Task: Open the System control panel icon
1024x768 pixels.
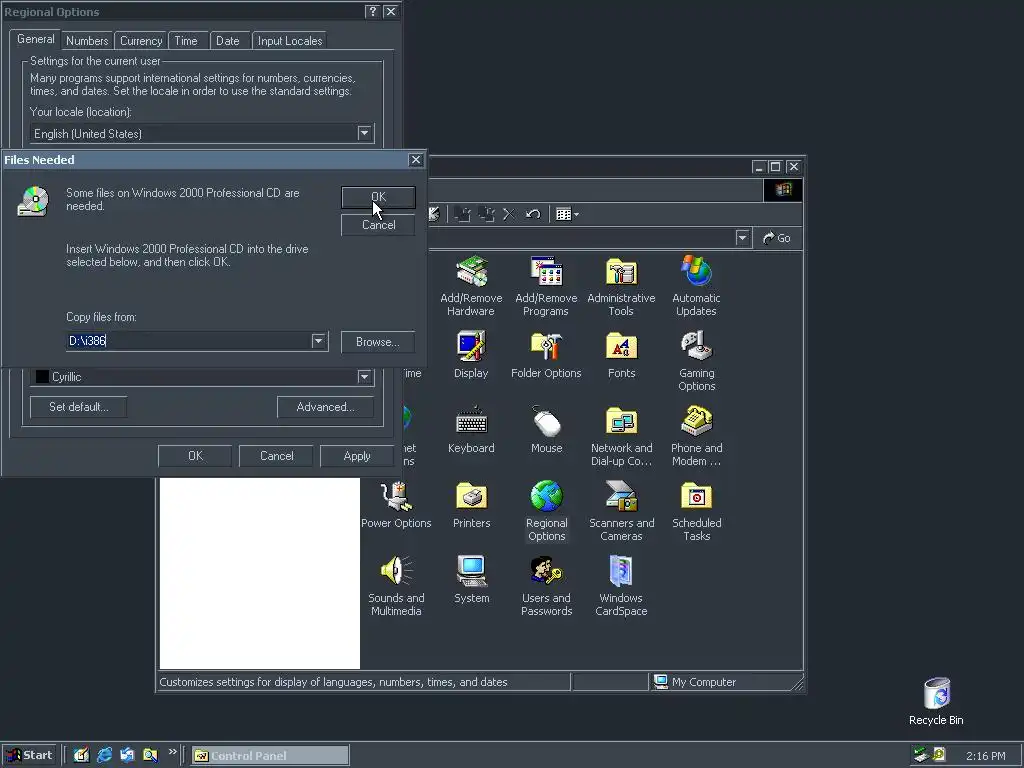Action: point(471,579)
